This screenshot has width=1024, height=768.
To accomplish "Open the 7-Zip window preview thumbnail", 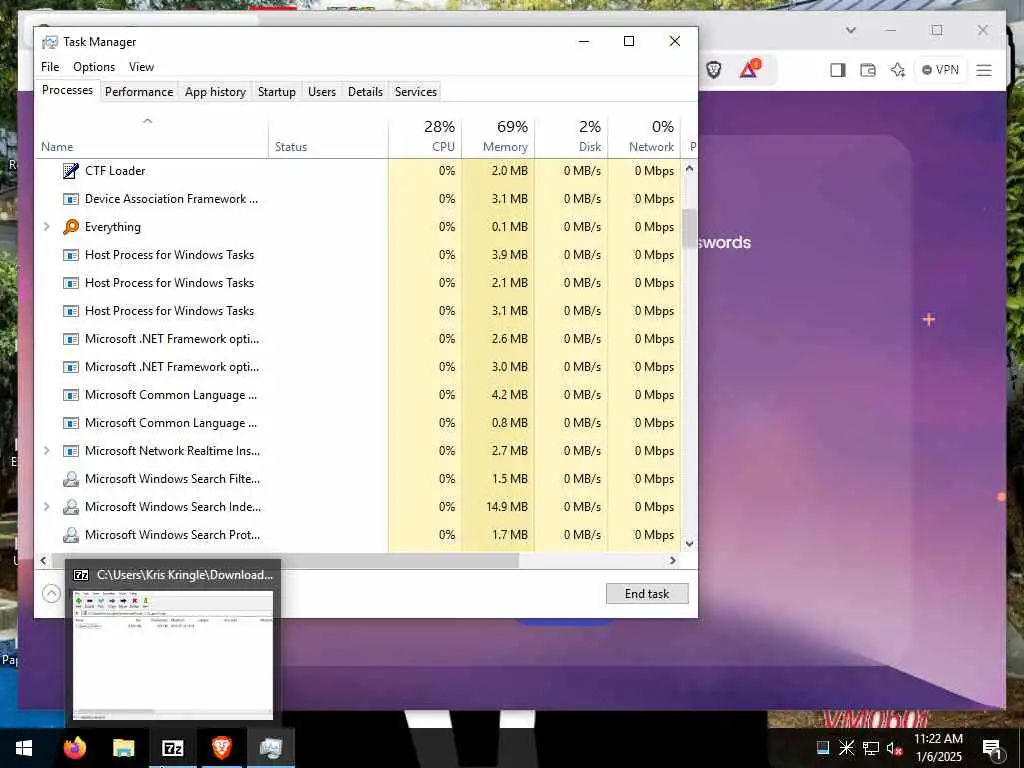I will tap(172, 654).
